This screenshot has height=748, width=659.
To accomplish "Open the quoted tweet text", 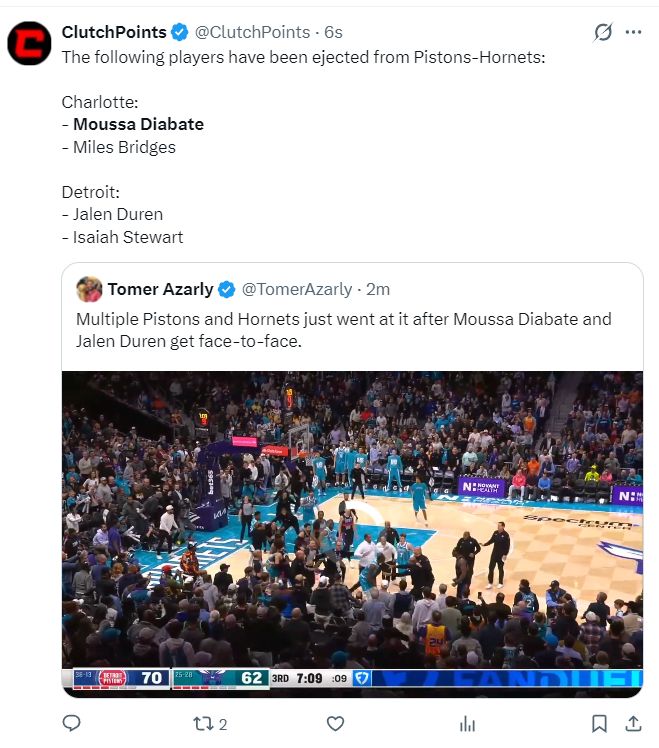I will point(344,330).
